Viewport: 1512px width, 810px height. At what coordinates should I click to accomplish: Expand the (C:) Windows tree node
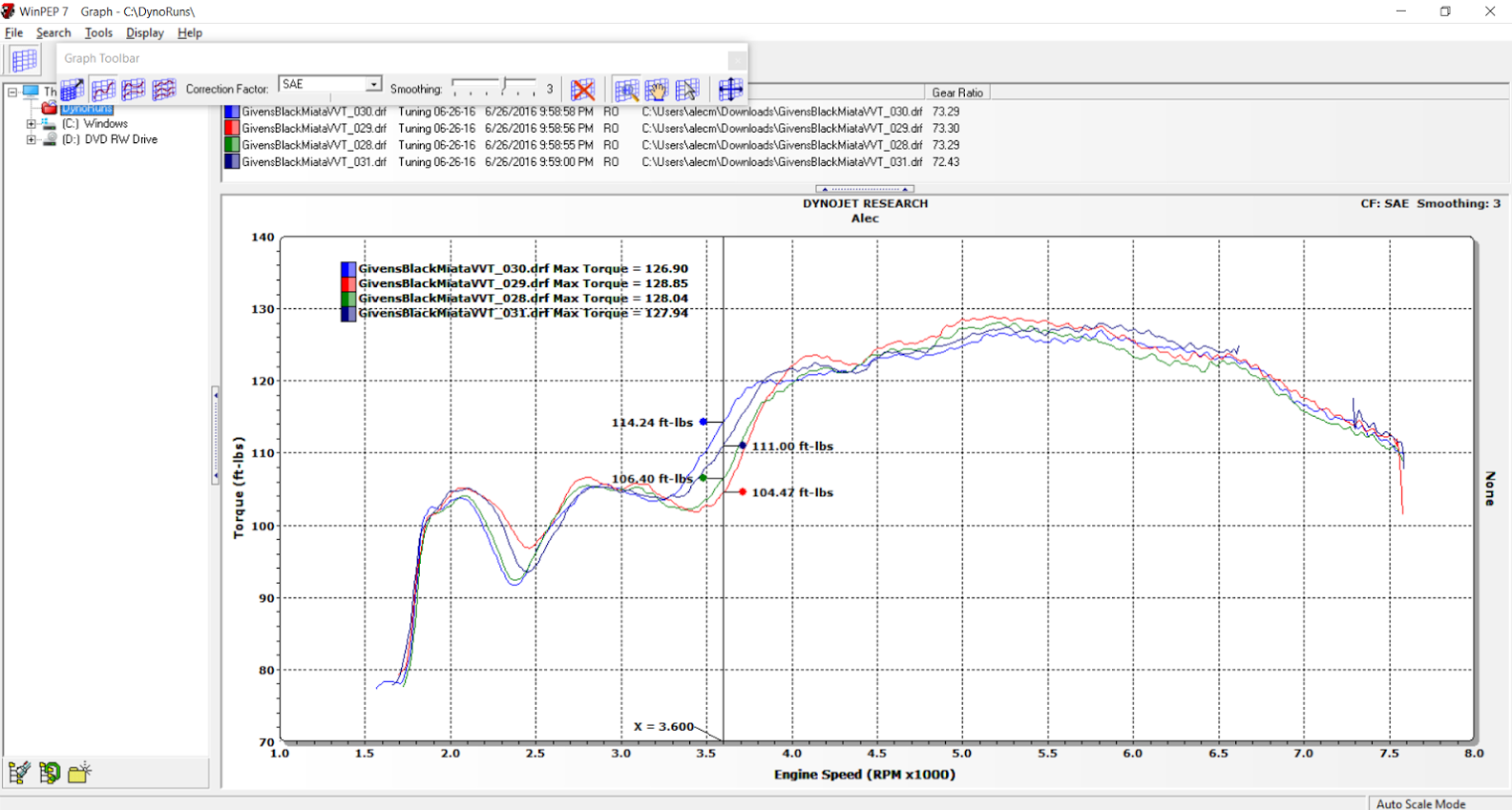pos(31,124)
